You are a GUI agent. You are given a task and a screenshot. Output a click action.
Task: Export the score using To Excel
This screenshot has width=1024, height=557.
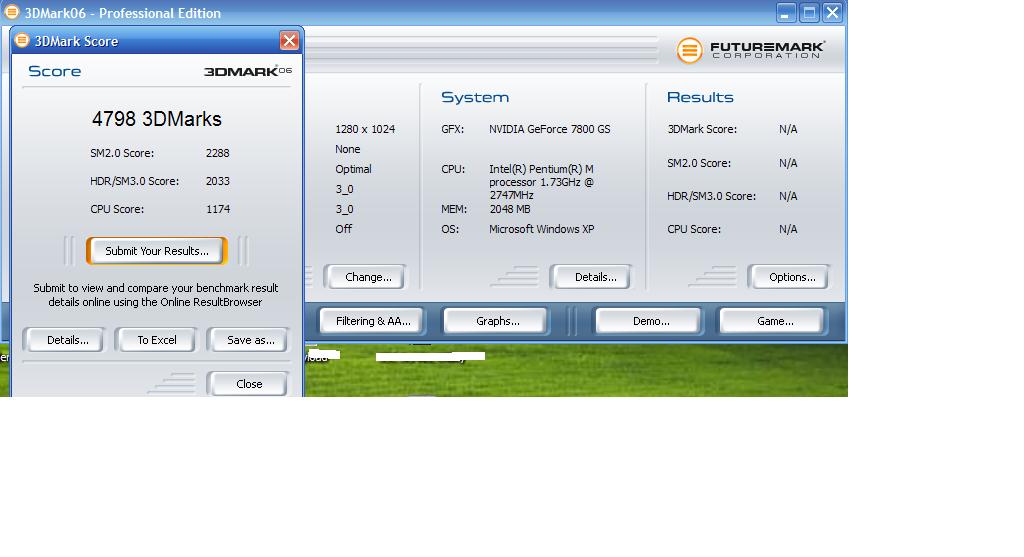[157, 340]
